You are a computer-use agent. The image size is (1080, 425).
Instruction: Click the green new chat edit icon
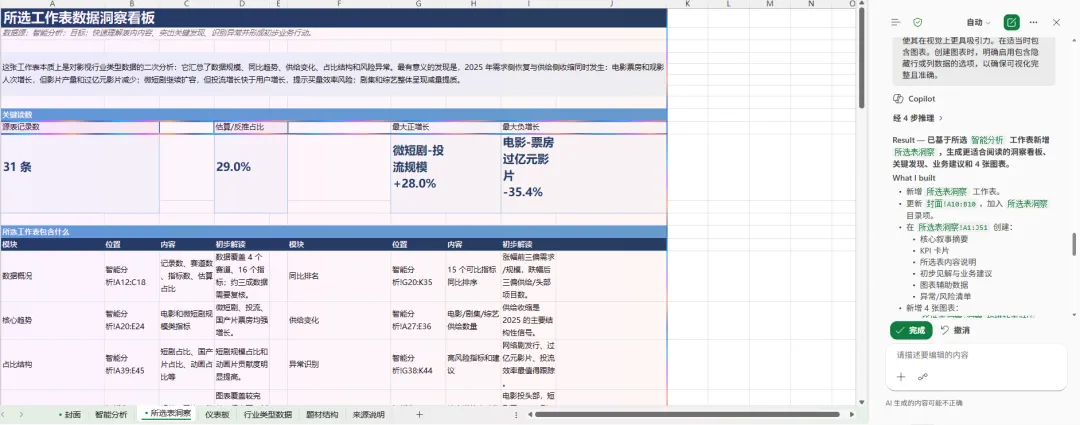1011,23
